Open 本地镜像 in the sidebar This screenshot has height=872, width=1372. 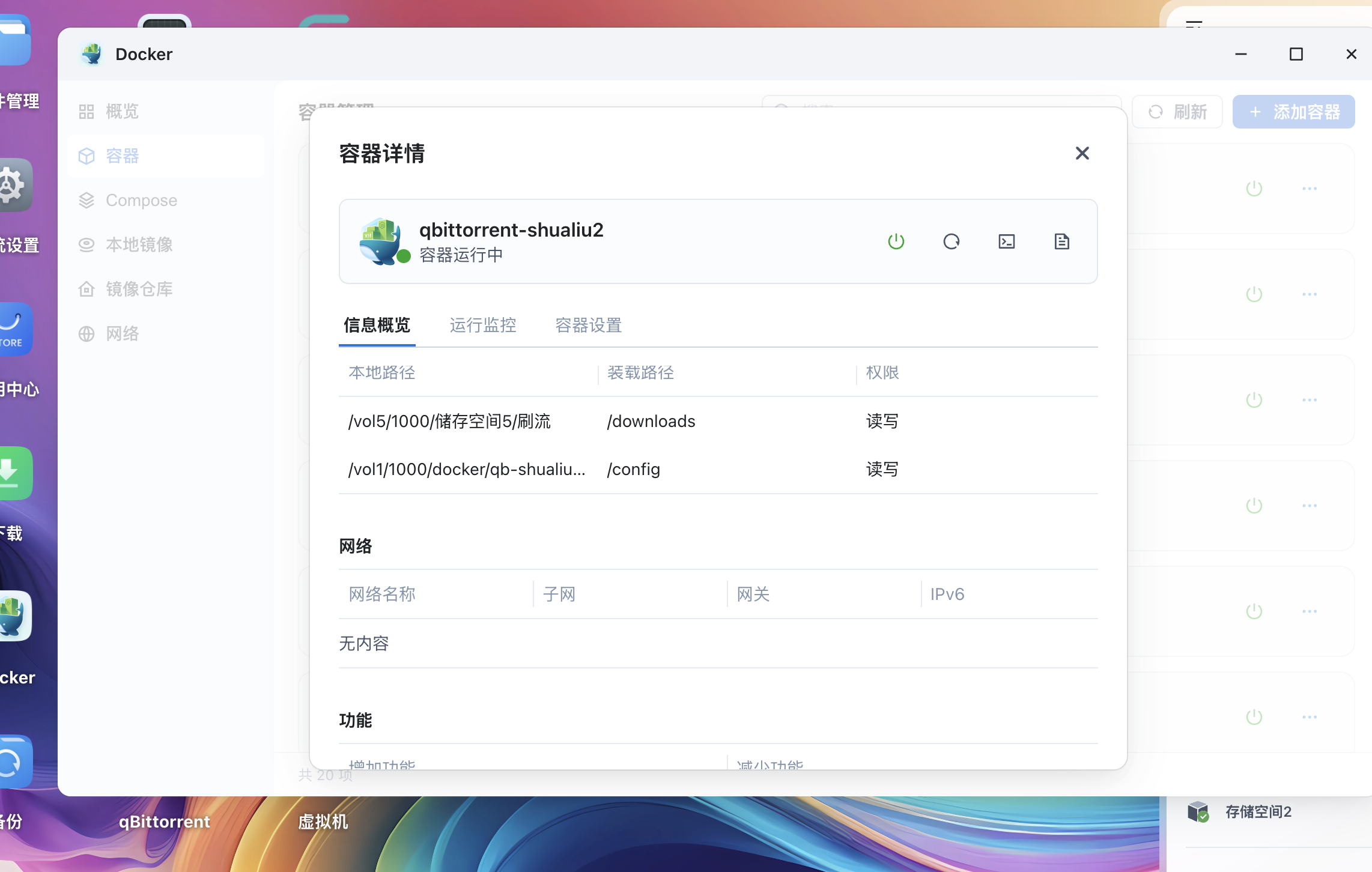(x=166, y=245)
